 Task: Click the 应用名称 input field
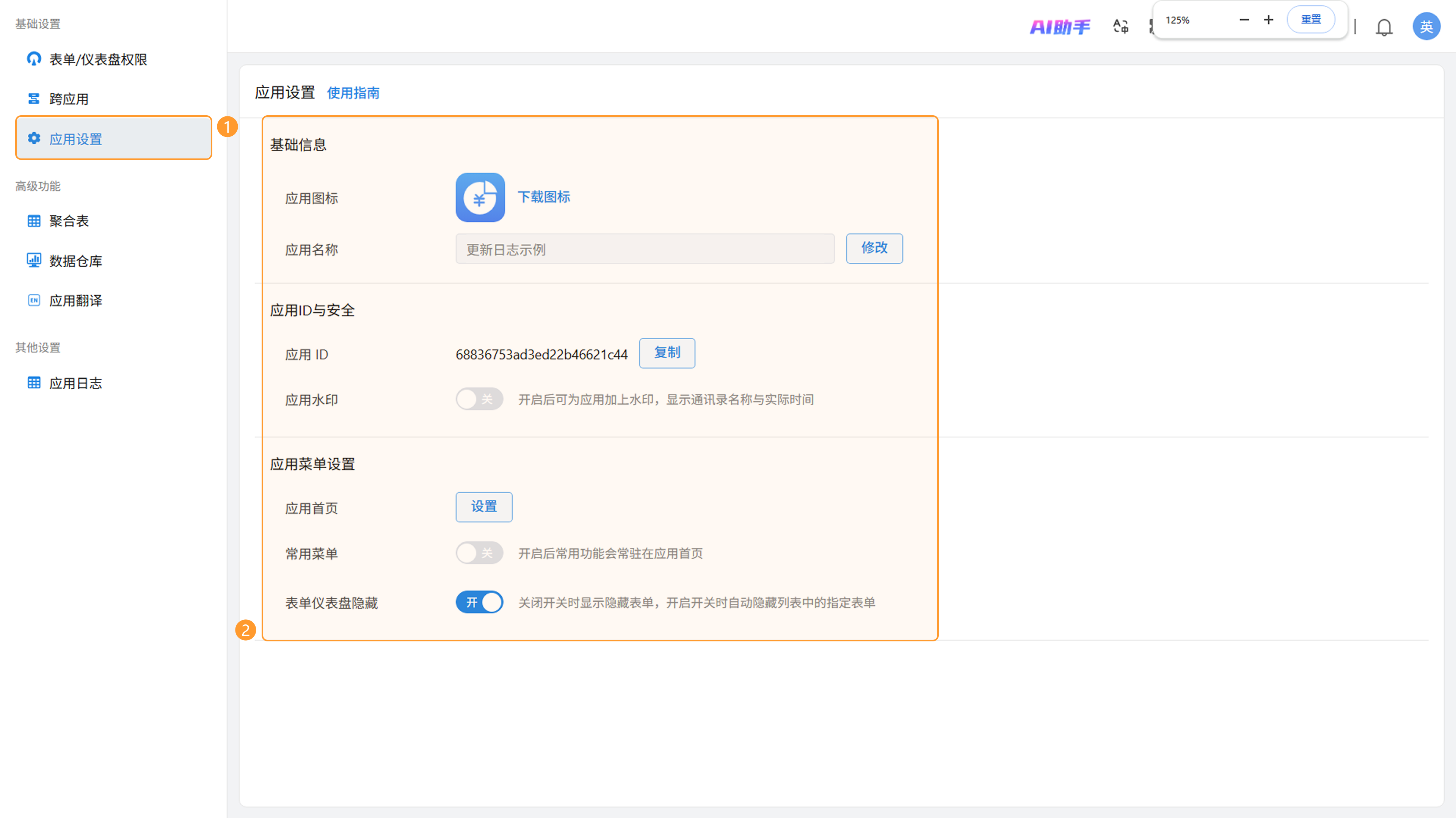click(644, 249)
